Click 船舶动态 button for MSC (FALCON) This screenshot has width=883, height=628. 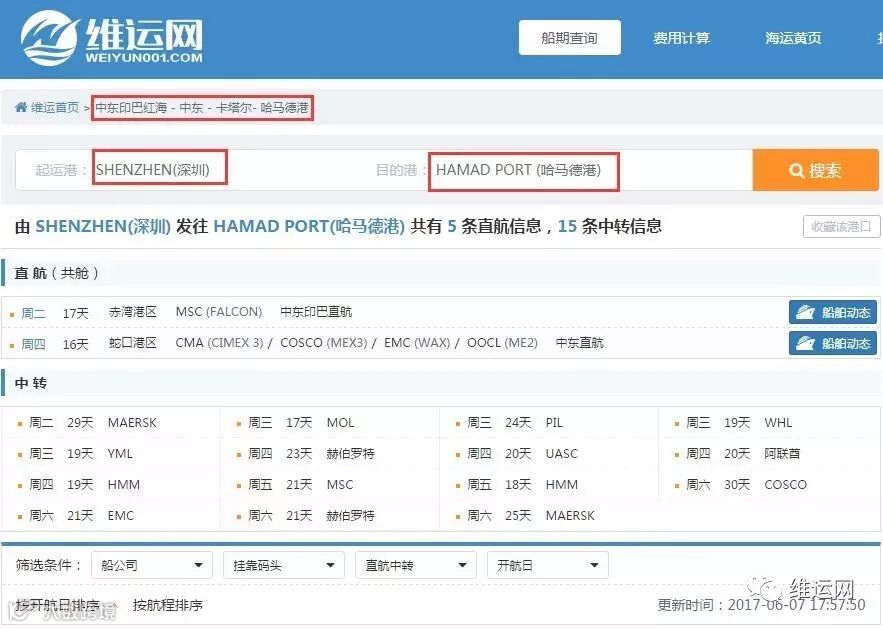tap(833, 312)
